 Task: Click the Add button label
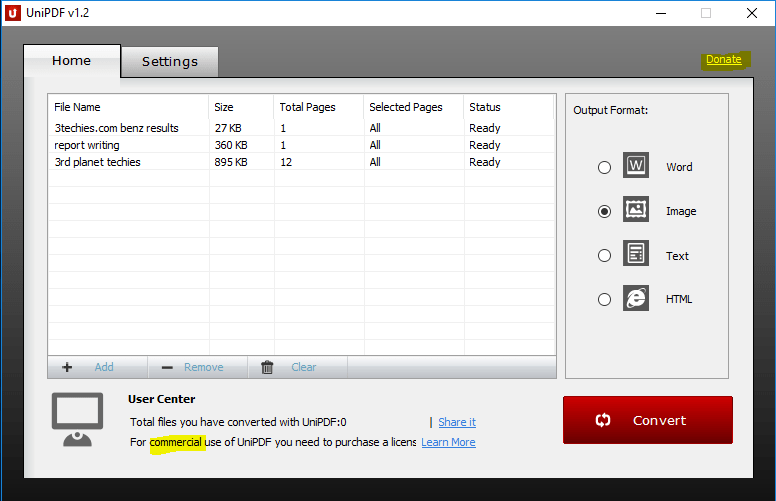[104, 367]
